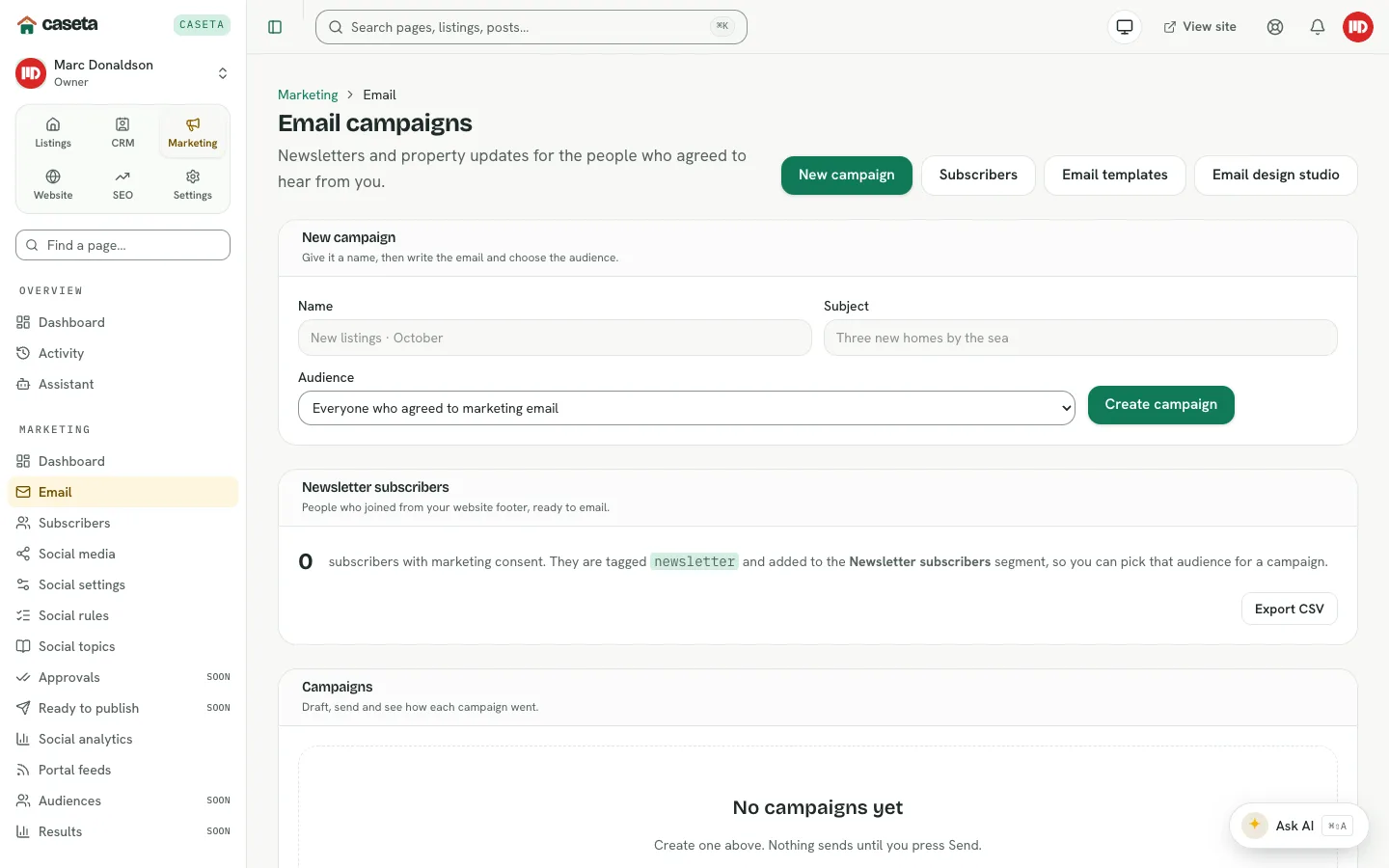Focus the global search box

(x=531, y=27)
